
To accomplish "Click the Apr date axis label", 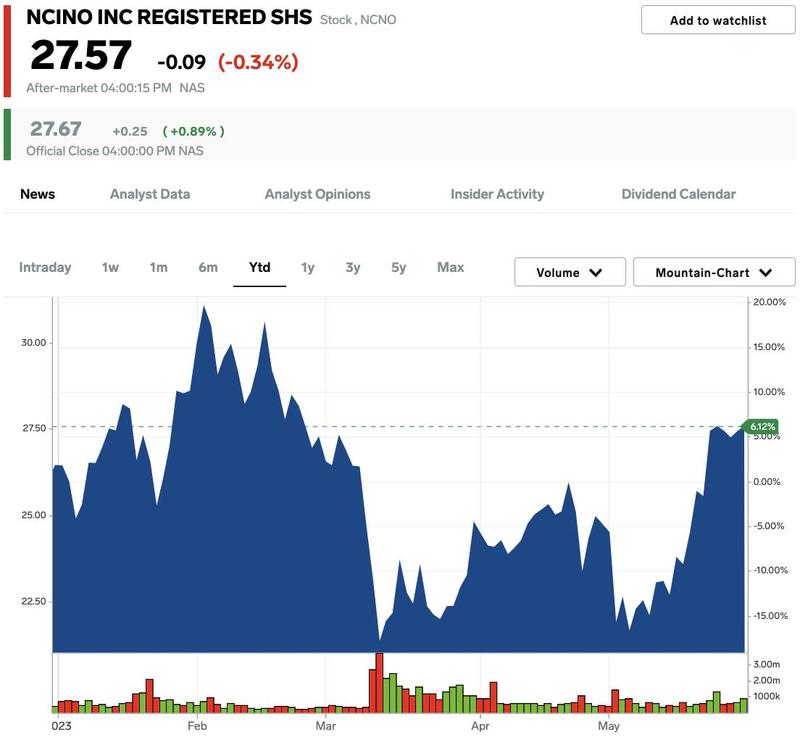I will (x=480, y=726).
